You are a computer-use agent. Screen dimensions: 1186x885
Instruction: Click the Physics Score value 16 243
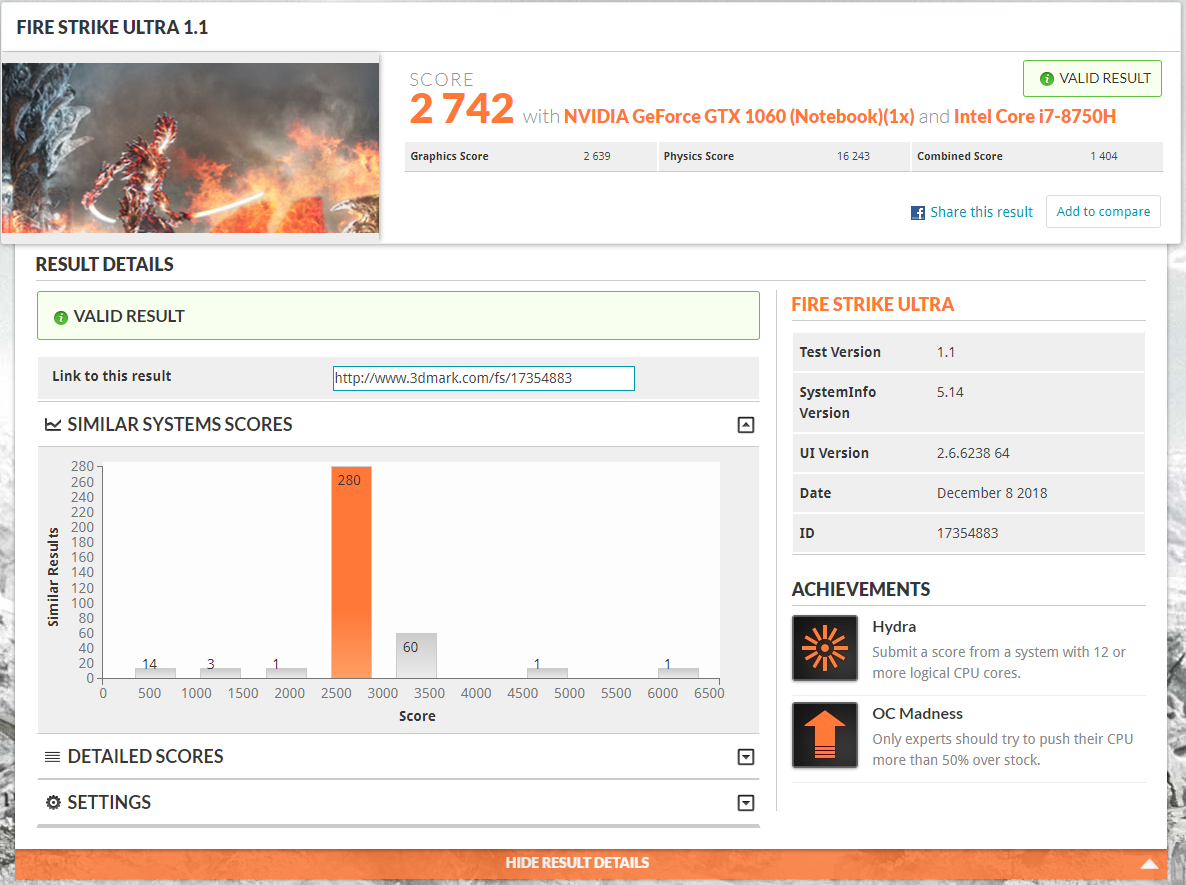tap(853, 157)
